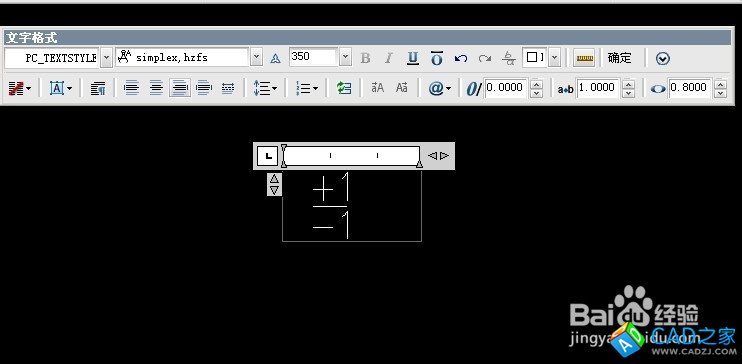Toggle Bold text formatting
Image resolution: width=742 pixels, height=364 pixels.
pyautogui.click(x=365, y=58)
